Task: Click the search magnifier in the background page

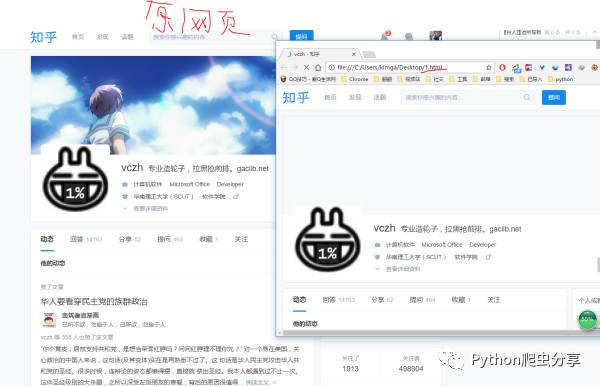Action: 274,37
